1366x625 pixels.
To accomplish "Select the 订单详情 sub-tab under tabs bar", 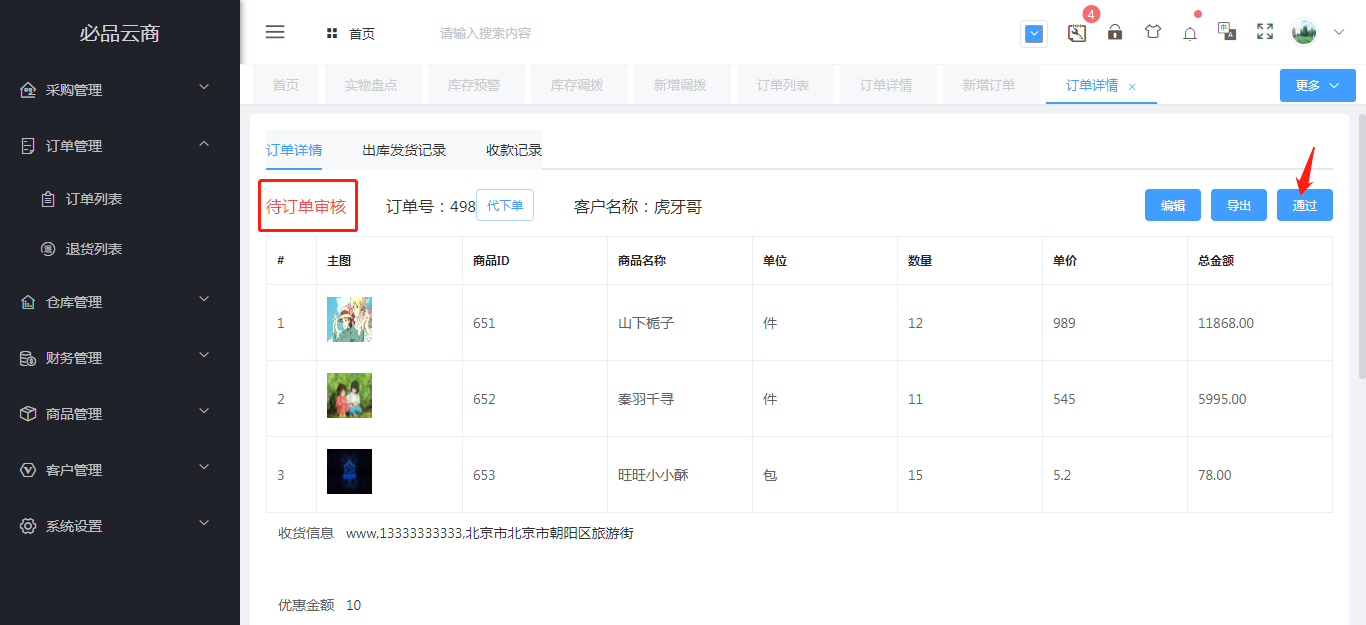I will click(x=294, y=150).
